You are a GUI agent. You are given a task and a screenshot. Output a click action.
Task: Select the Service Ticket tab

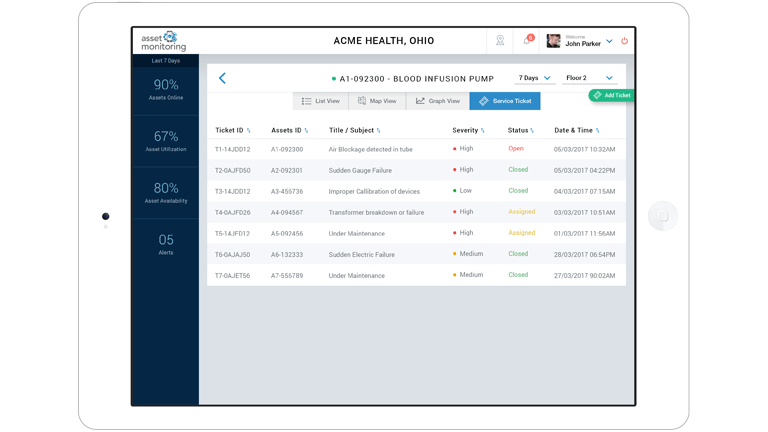[505, 101]
